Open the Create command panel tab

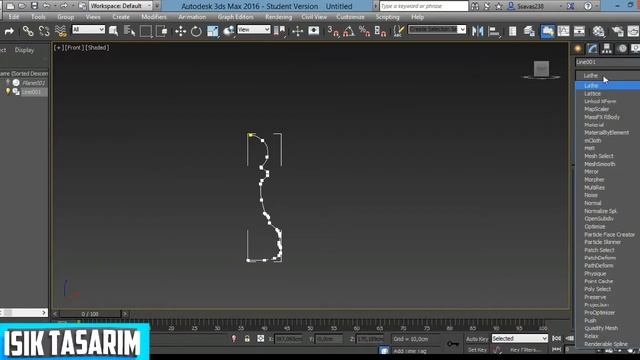[578, 49]
